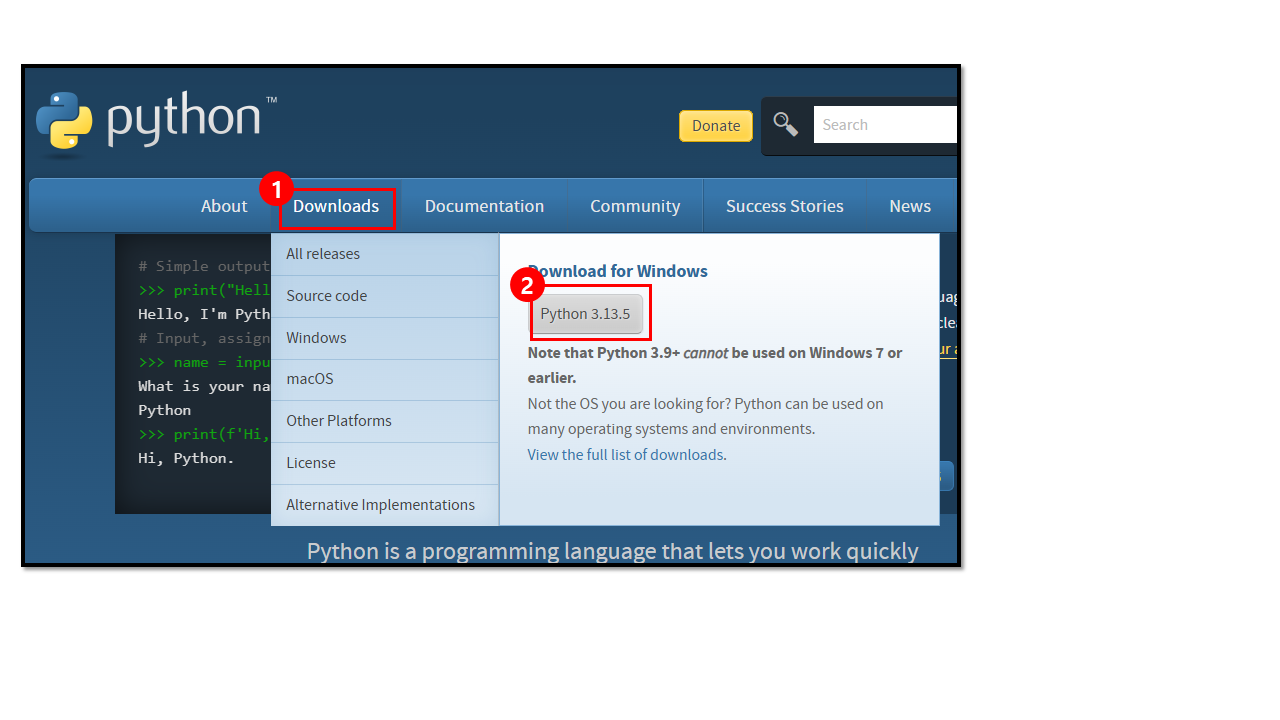The width and height of the screenshot is (1280, 720).
Task: Open the License entry in the dropdown
Action: pos(385,463)
